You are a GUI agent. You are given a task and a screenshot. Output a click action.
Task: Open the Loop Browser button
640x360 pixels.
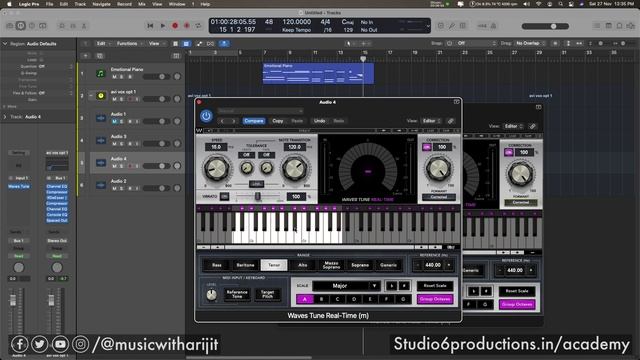620,26
